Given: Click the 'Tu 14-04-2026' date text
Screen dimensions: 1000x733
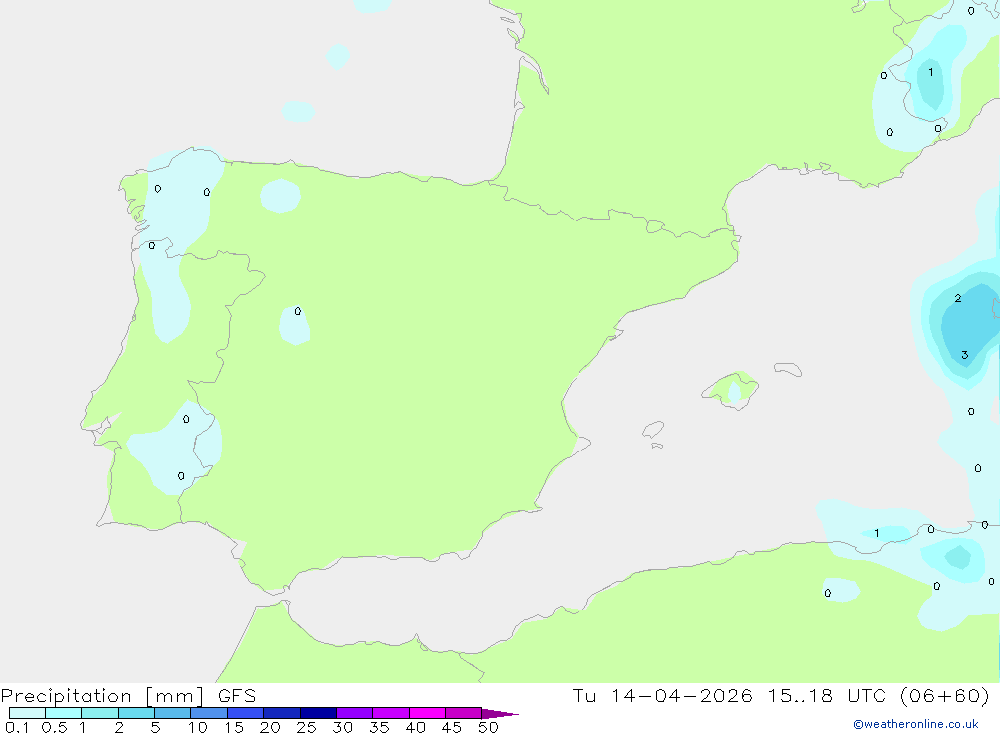Looking at the screenshot, I should pyautogui.click(x=662, y=695).
